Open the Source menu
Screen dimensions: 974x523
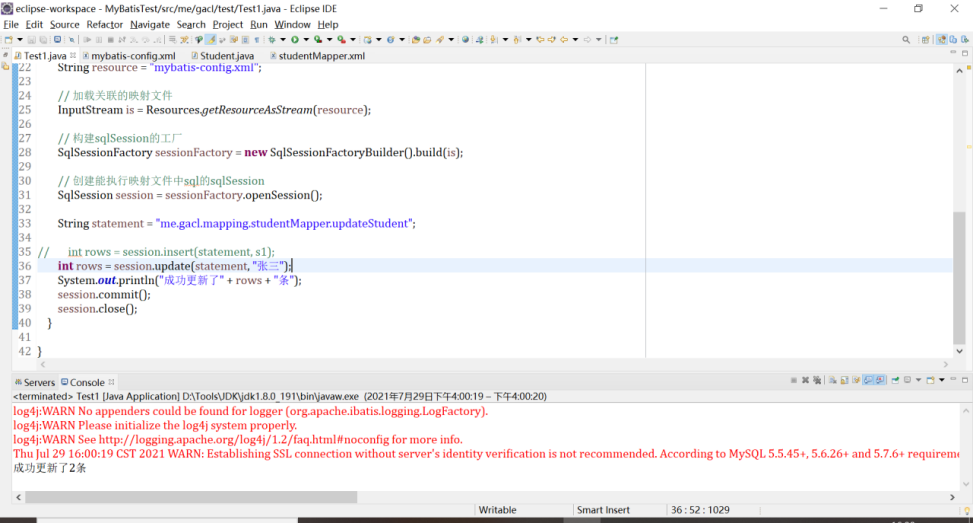(x=65, y=24)
